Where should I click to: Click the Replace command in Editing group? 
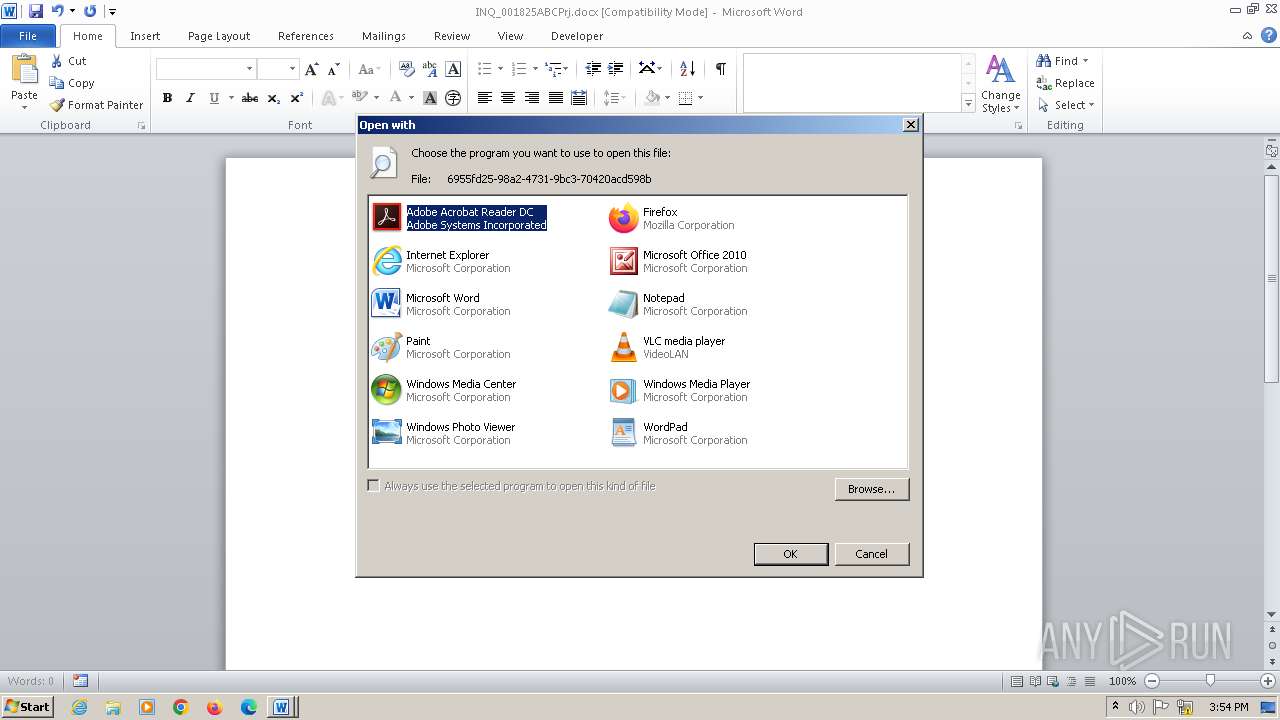click(1066, 83)
